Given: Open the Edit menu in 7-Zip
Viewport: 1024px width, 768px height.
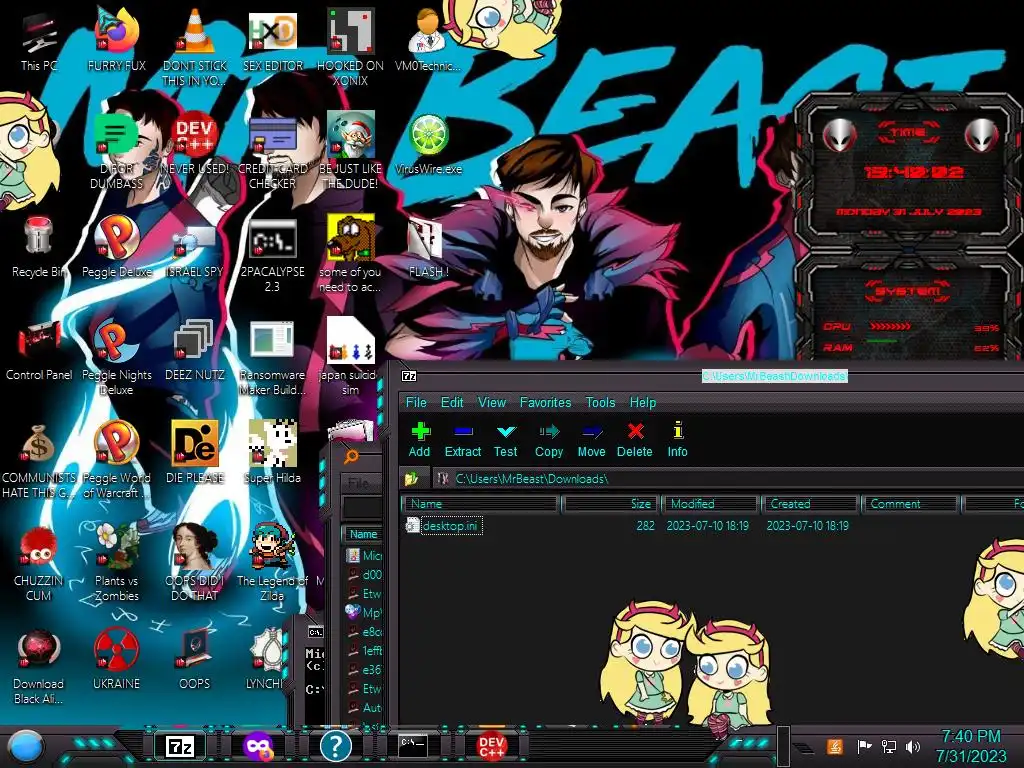Looking at the screenshot, I should coord(452,402).
